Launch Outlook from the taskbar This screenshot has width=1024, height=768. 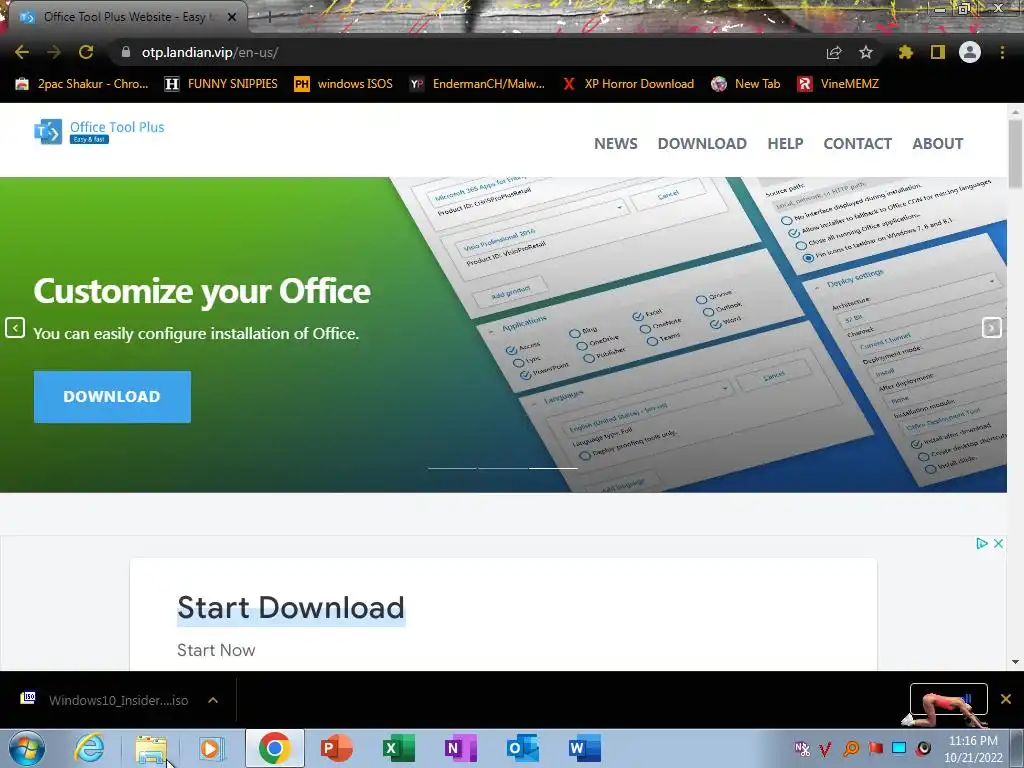point(522,748)
